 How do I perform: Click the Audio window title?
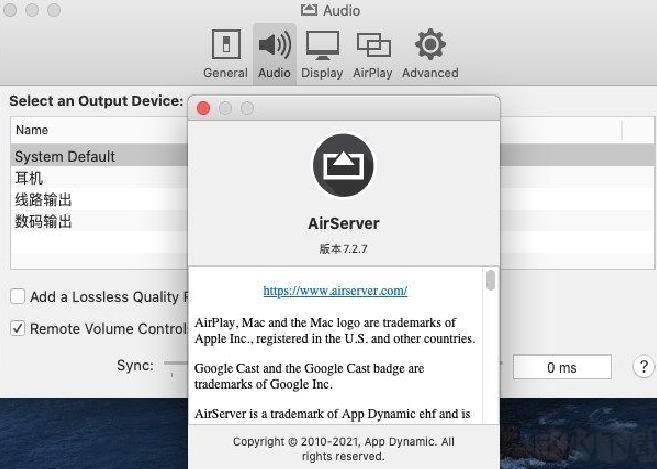click(341, 10)
